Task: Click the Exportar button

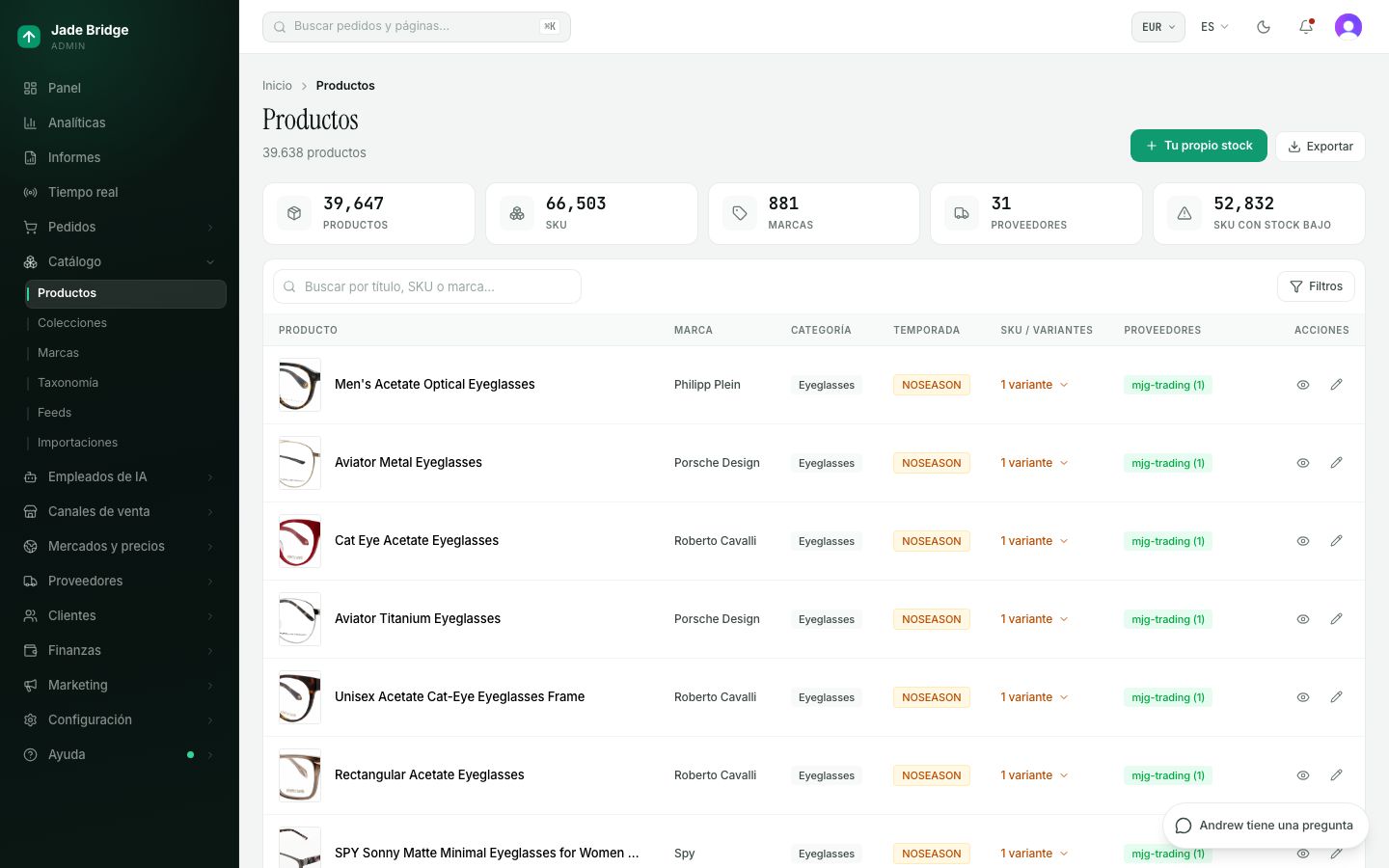Action: pyautogui.click(x=1321, y=147)
